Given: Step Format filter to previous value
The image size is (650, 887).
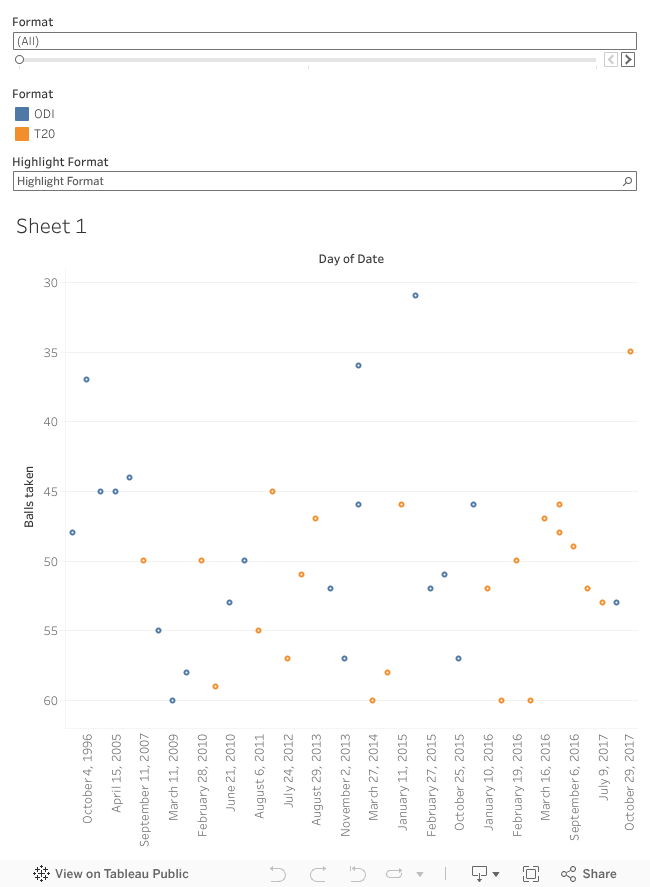Looking at the screenshot, I should [x=611, y=60].
